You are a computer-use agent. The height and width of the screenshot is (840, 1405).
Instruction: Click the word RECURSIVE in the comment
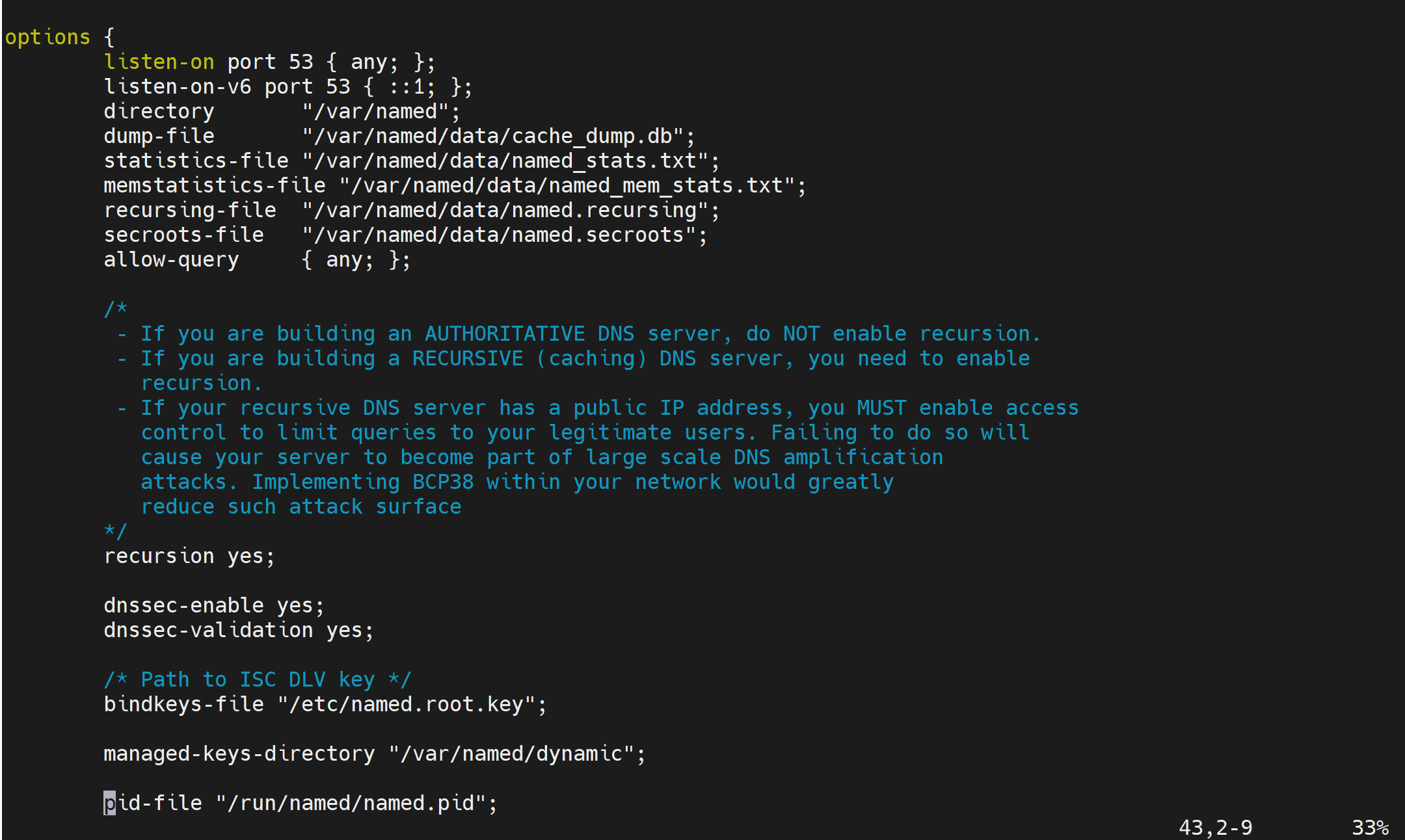(467, 358)
